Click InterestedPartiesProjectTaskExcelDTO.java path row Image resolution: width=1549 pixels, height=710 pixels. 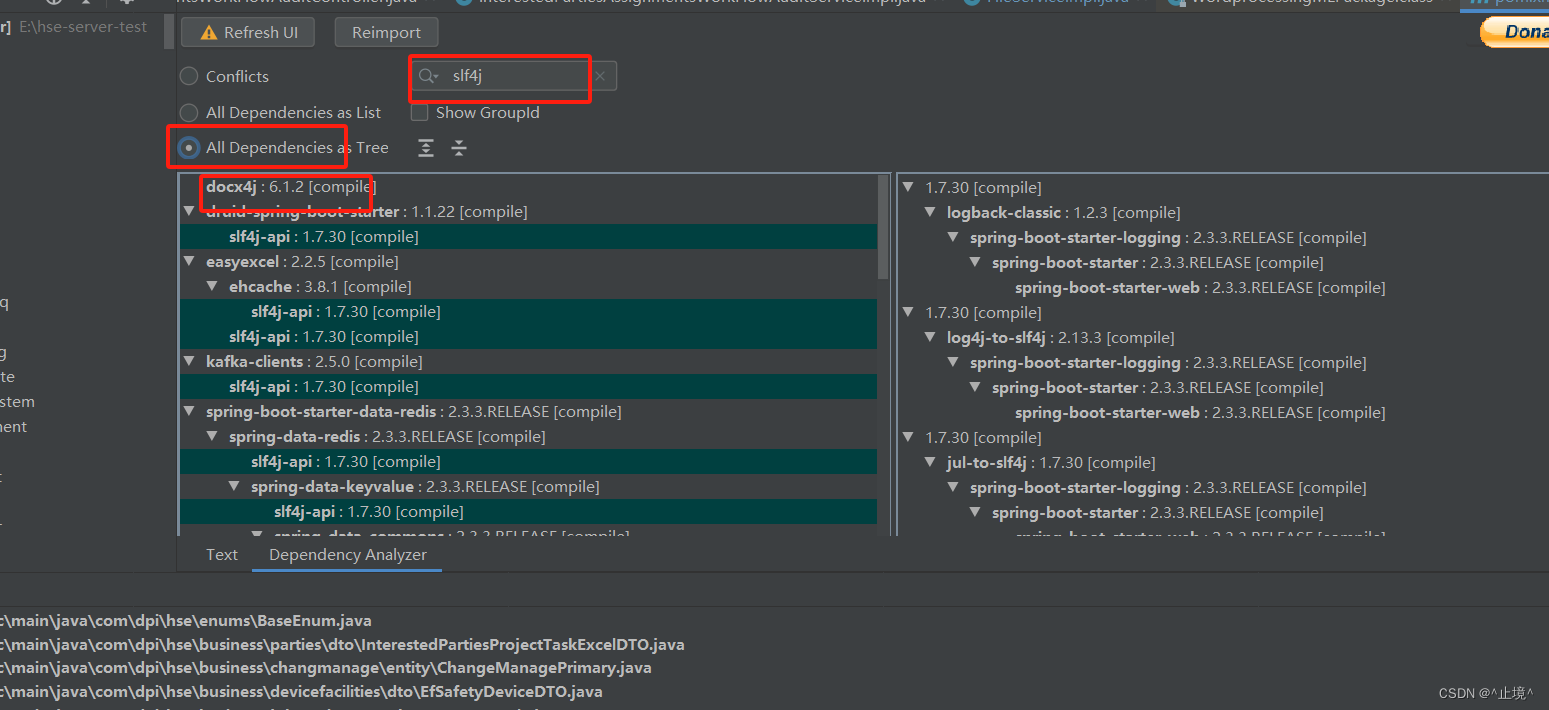(x=342, y=645)
